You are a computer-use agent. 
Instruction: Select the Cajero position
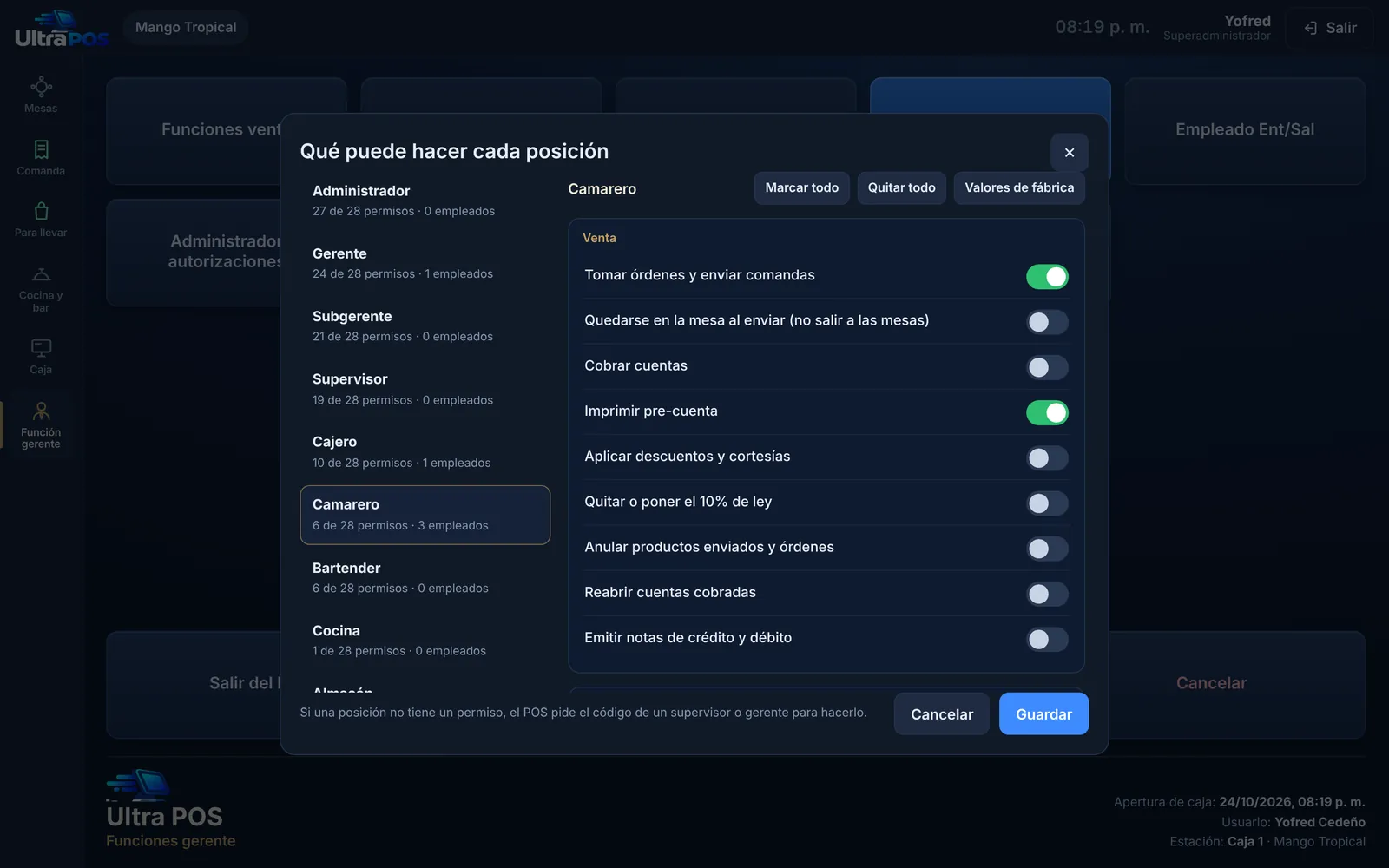pyautogui.click(x=425, y=451)
